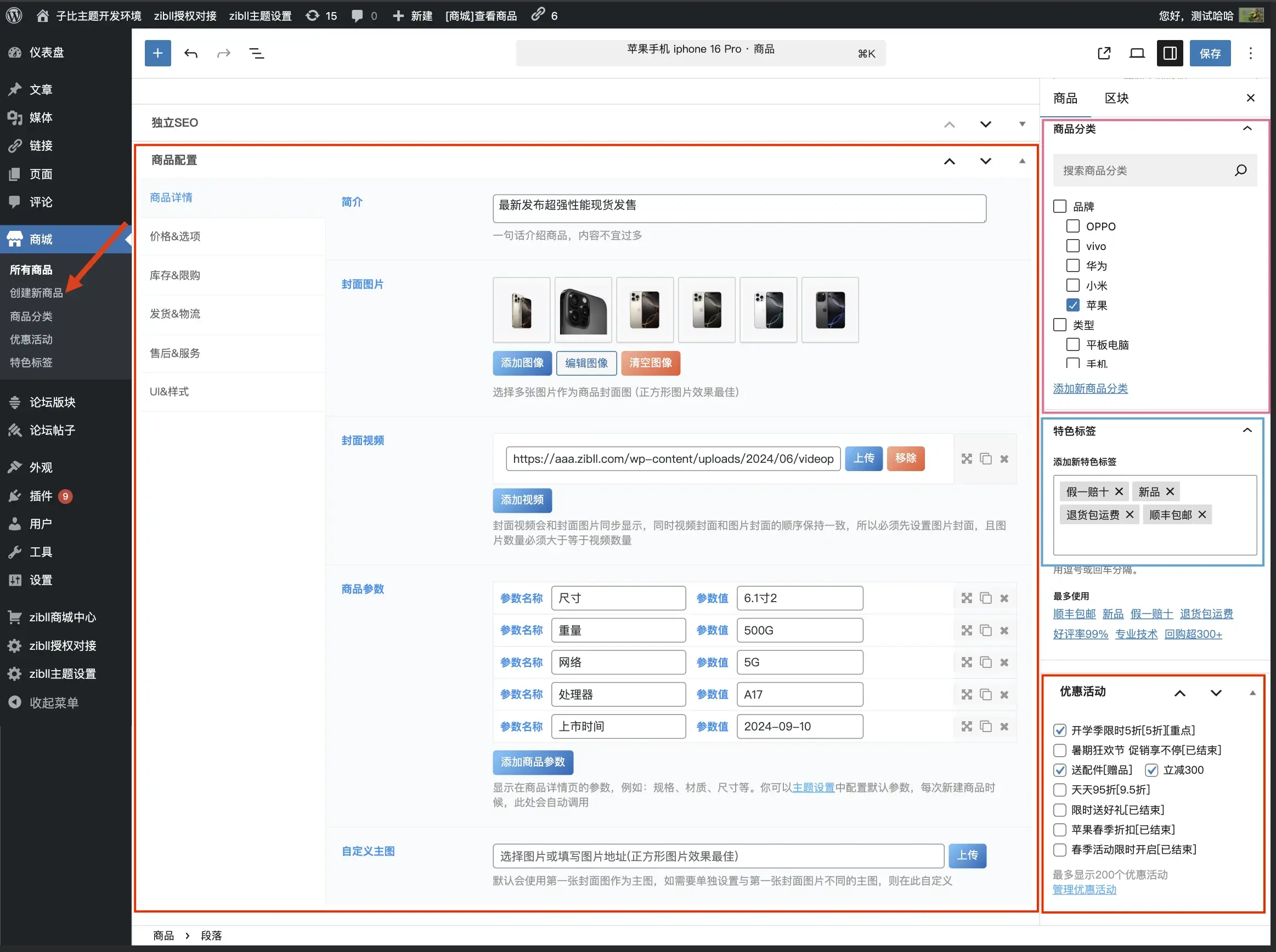Collapse the 特色标签 panel chevron
The width and height of the screenshot is (1276, 952).
[x=1247, y=430]
